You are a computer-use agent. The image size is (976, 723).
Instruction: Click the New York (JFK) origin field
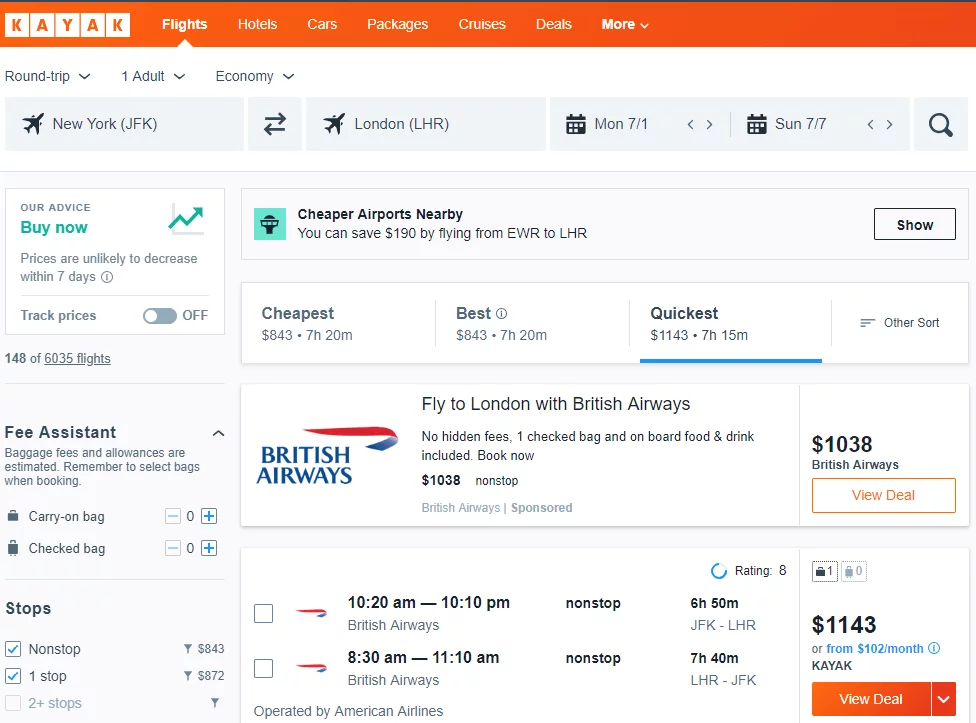point(124,124)
